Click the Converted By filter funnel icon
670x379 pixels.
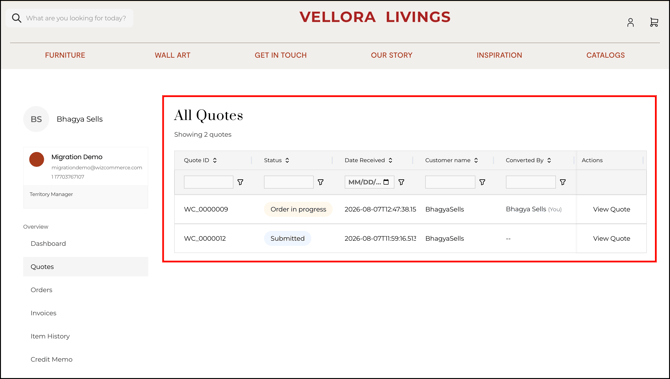pyautogui.click(x=563, y=182)
